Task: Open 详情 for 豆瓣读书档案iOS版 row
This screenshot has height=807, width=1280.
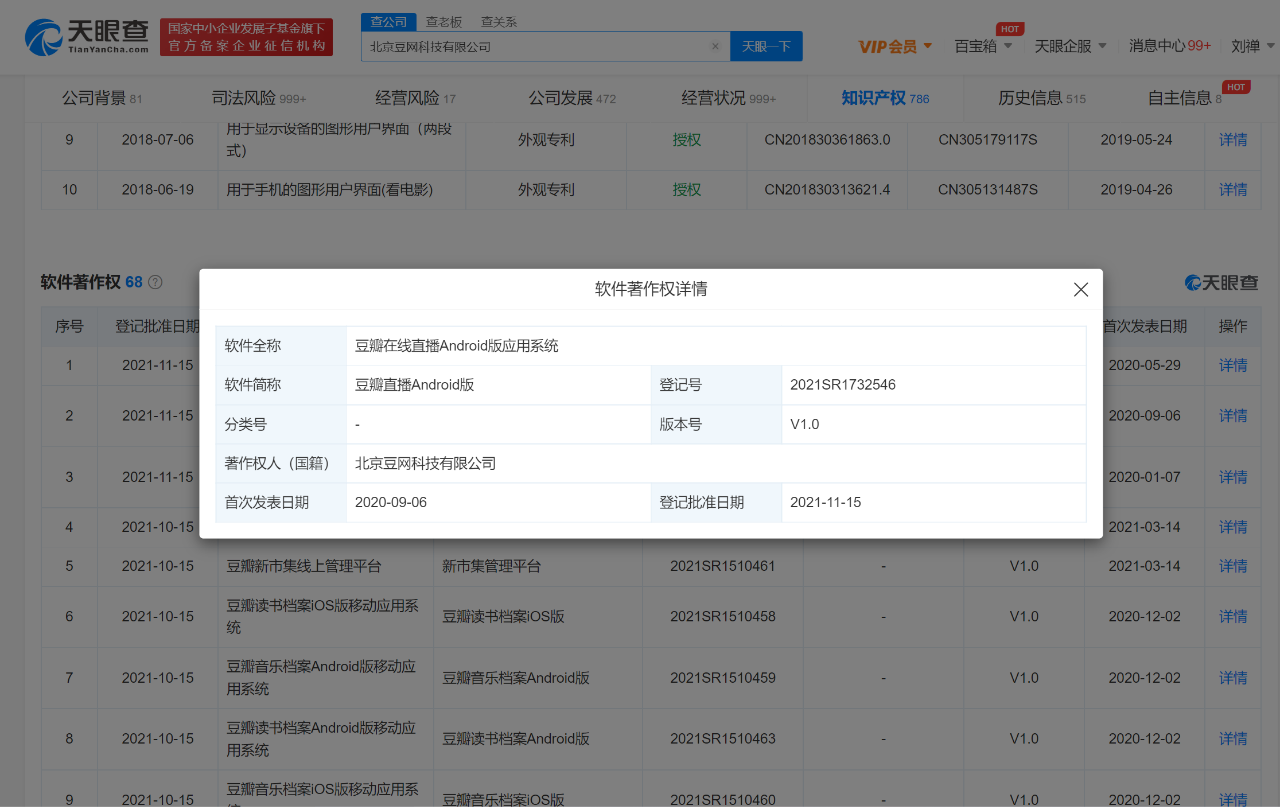Action: (1233, 617)
